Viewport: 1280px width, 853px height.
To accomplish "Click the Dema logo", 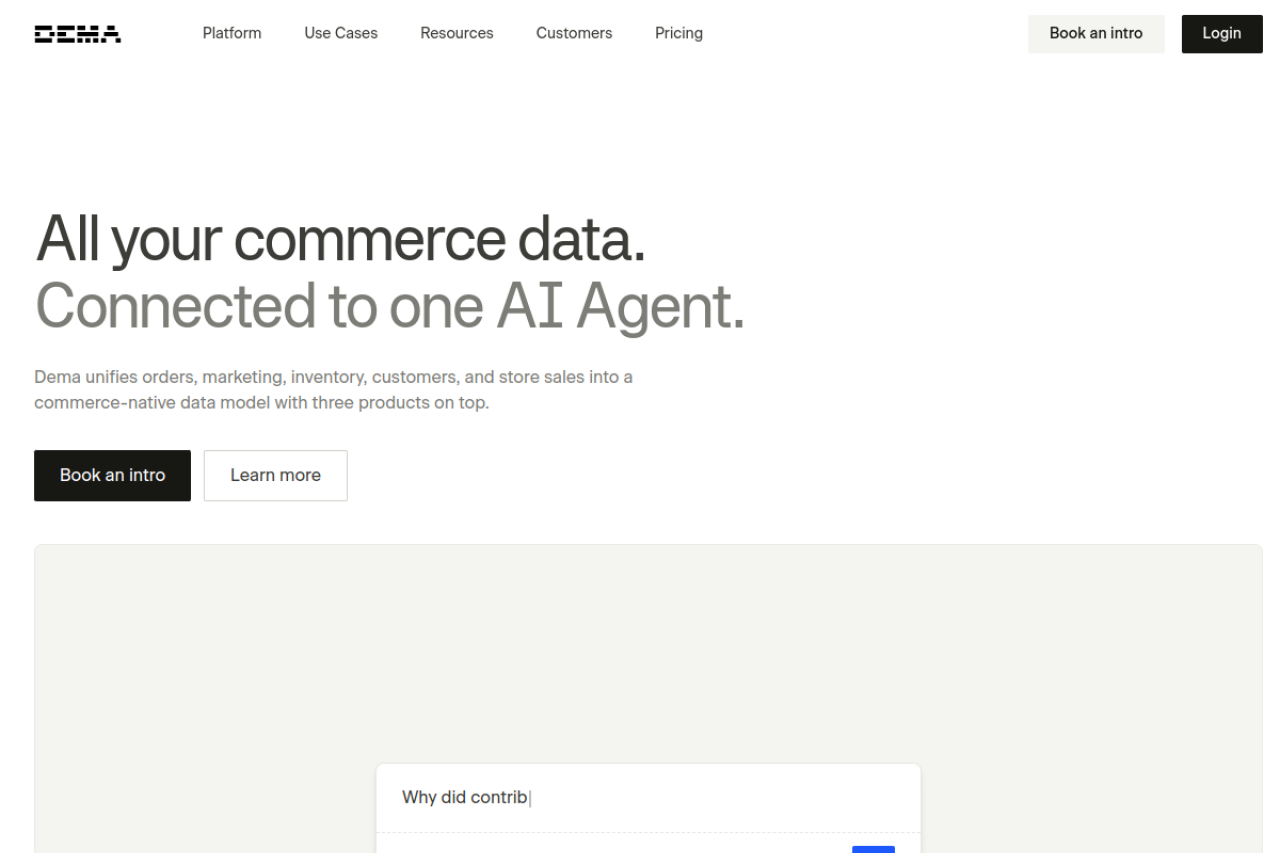I will (78, 34).
